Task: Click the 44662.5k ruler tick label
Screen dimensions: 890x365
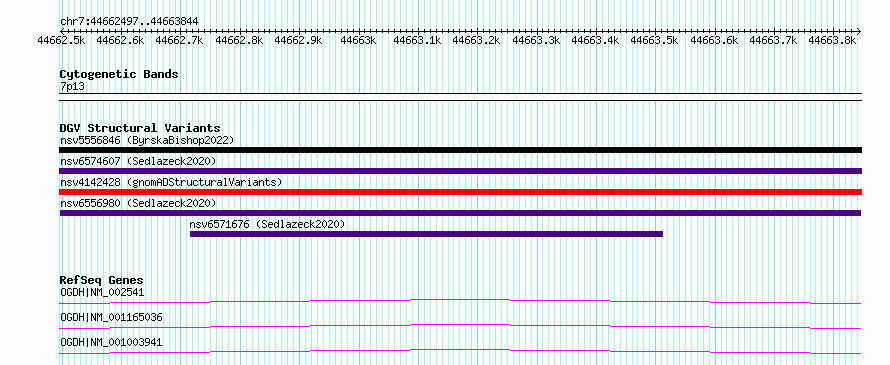Action: [x=61, y=40]
